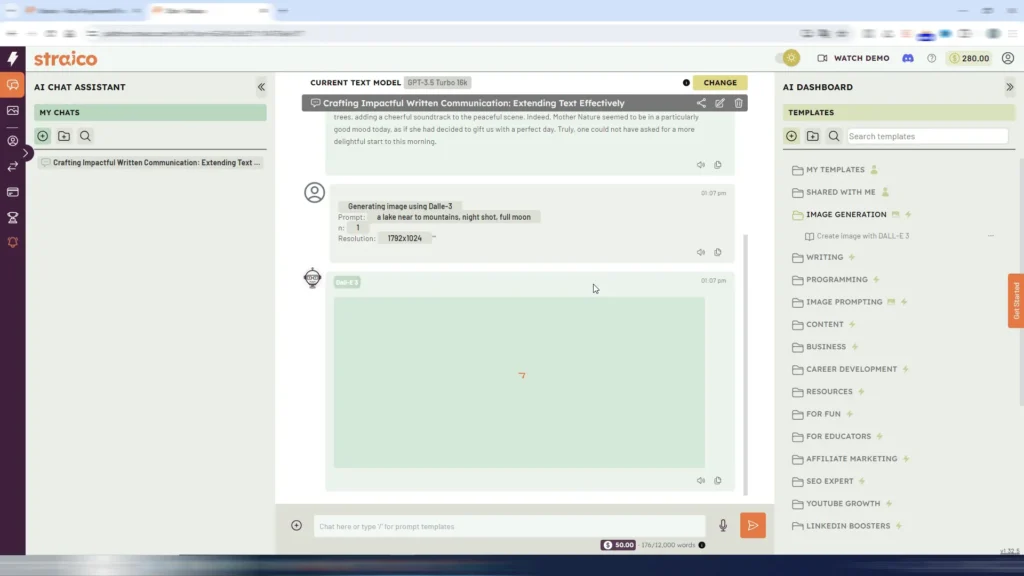Viewport: 1024px width, 576px height.
Task: Delete the chat using the trash icon
Action: point(739,103)
